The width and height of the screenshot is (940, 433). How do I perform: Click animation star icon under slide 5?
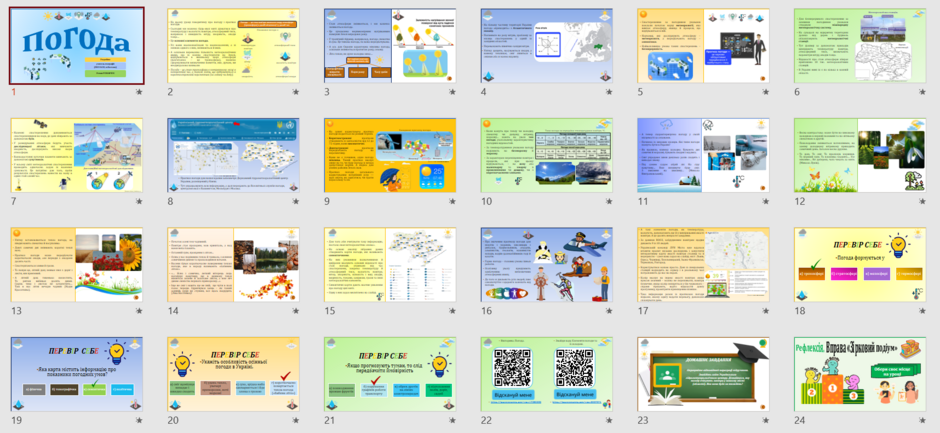point(766,92)
